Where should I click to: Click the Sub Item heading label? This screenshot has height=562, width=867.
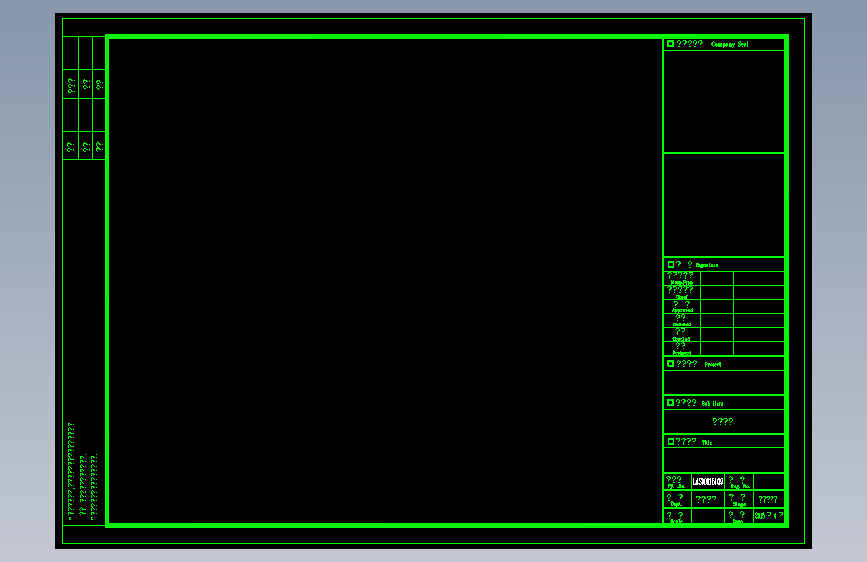pos(712,404)
